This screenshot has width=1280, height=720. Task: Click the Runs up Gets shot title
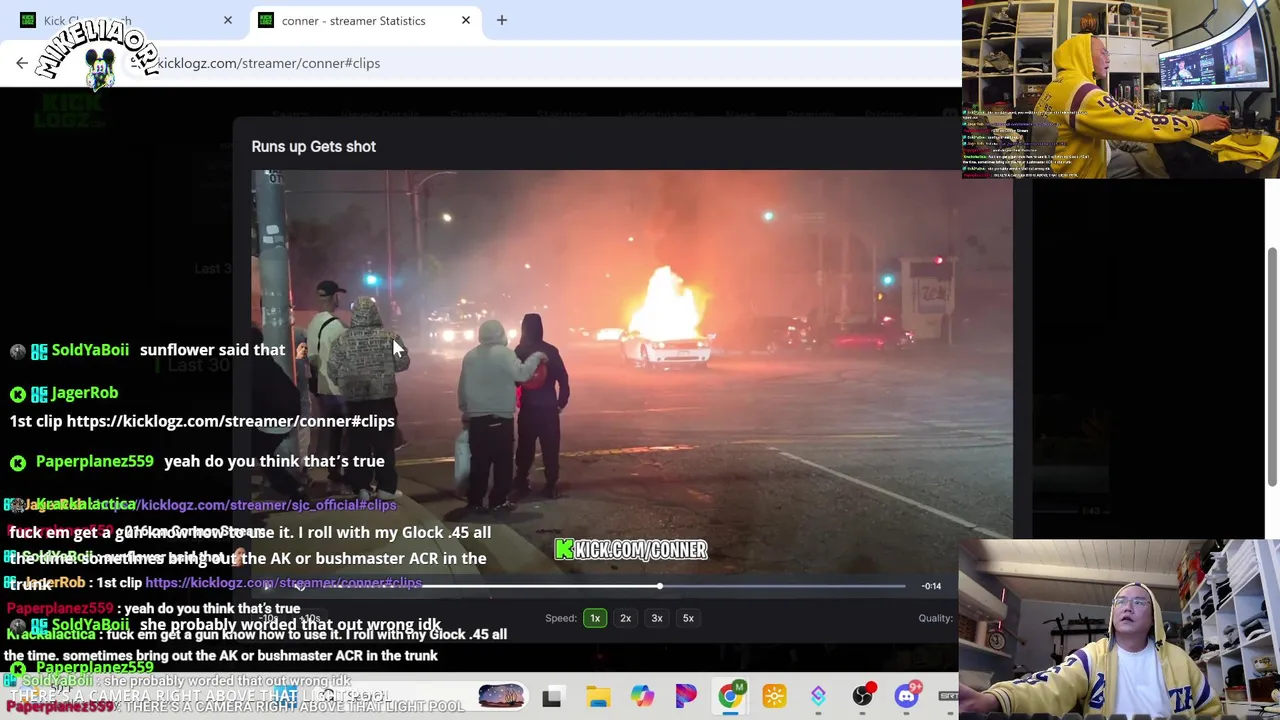coord(314,146)
